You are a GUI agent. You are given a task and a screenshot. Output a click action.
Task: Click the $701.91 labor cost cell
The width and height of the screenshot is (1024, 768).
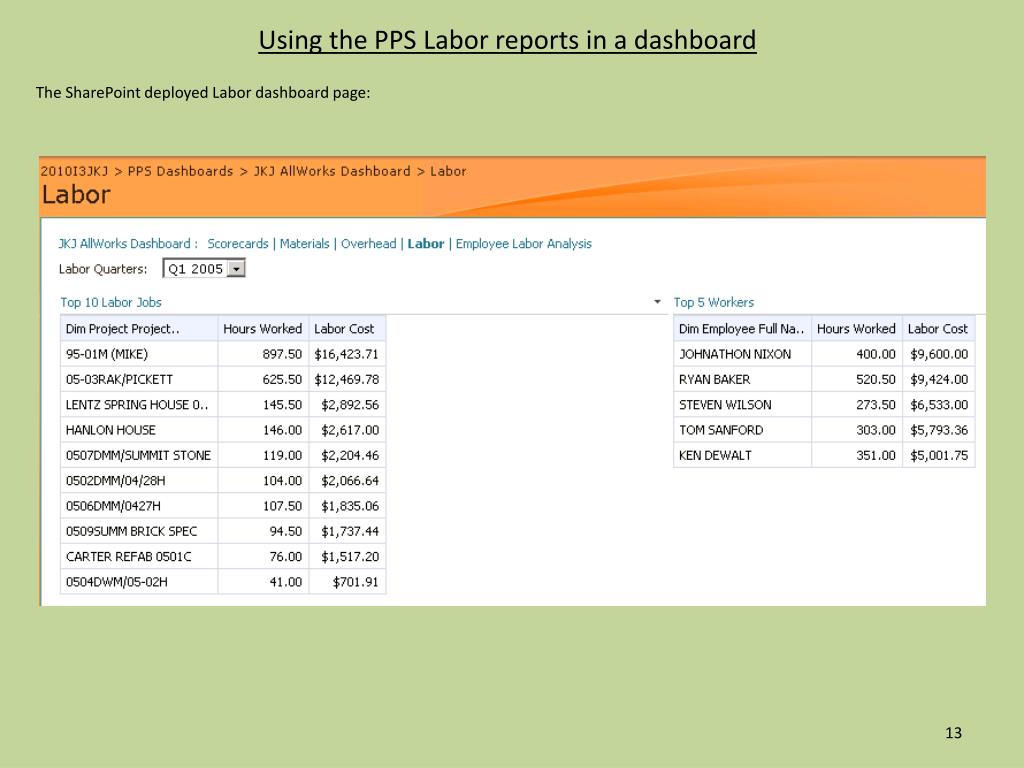point(347,582)
